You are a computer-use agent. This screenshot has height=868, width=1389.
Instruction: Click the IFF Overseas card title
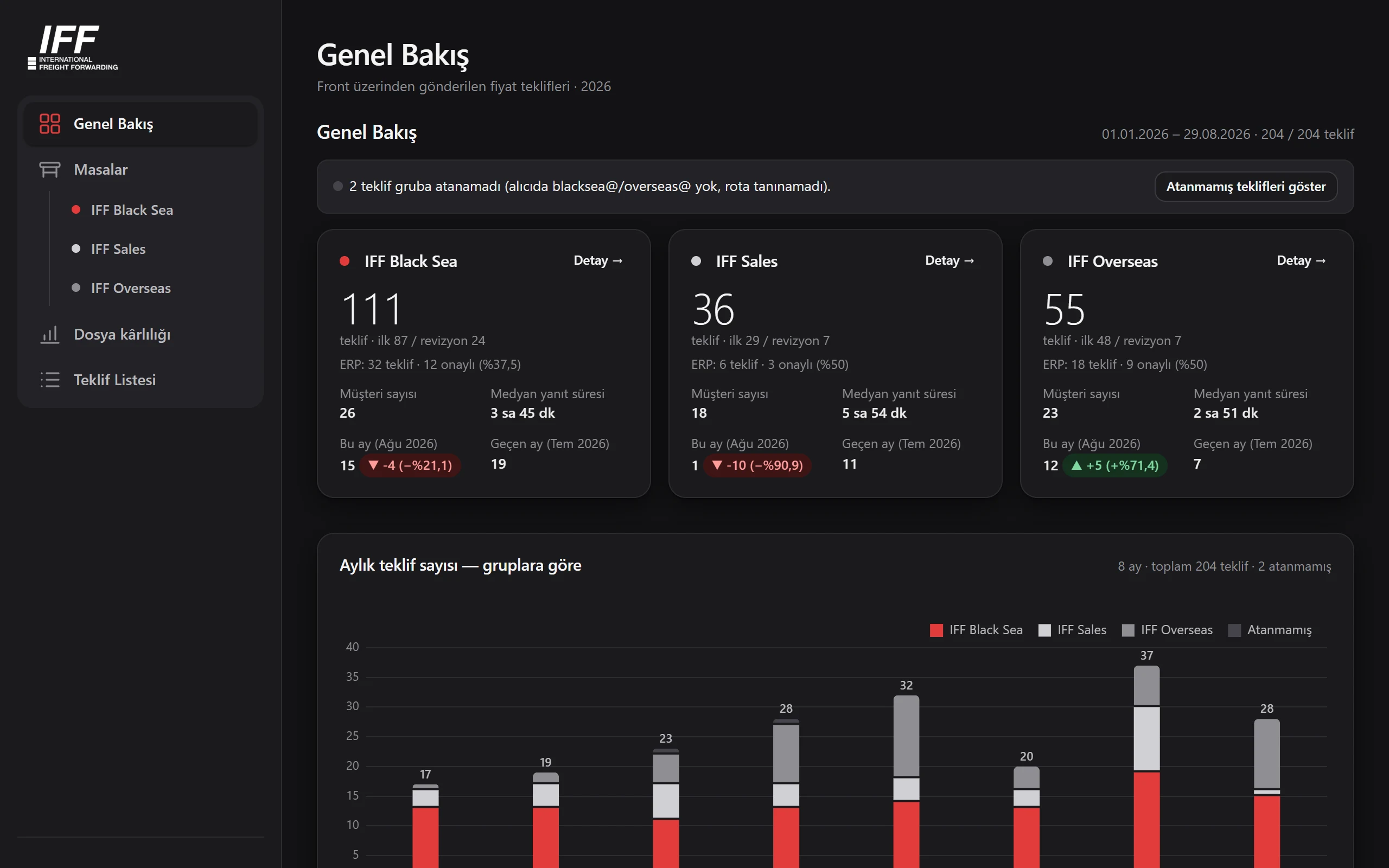click(x=1112, y=261)
